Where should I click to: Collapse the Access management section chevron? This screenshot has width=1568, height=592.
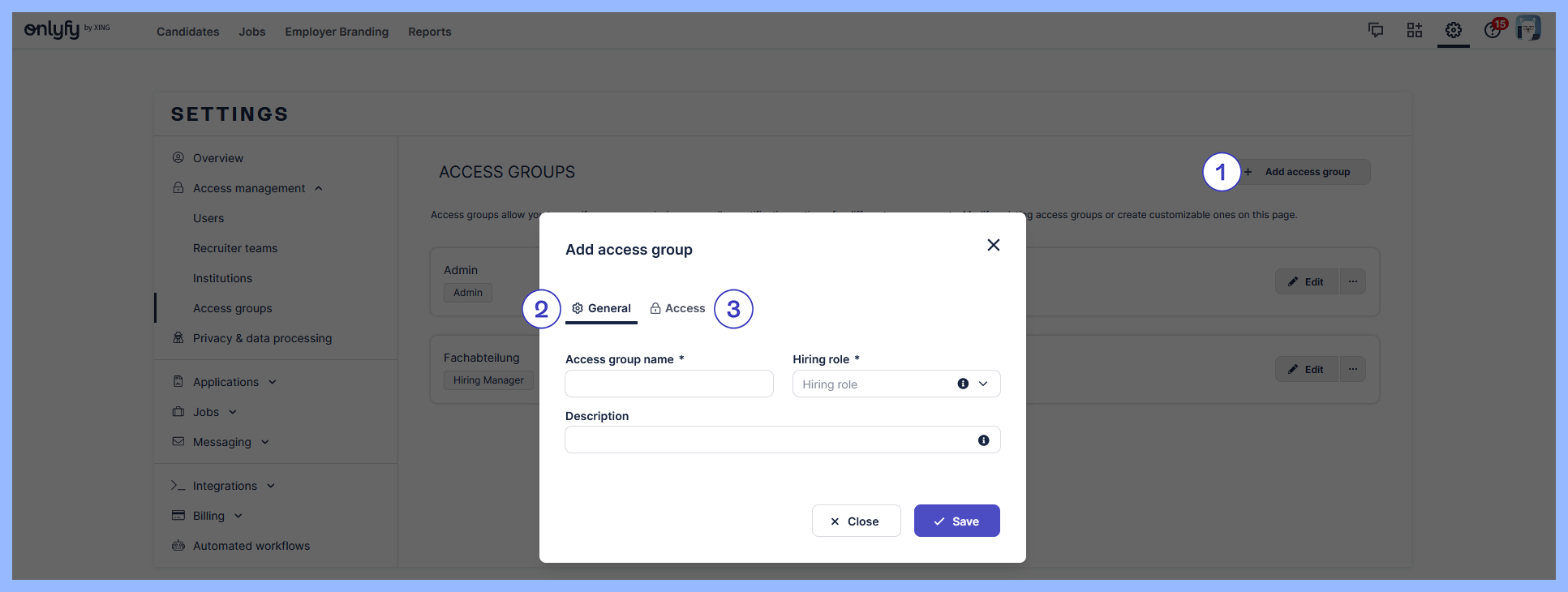(319, 188)
